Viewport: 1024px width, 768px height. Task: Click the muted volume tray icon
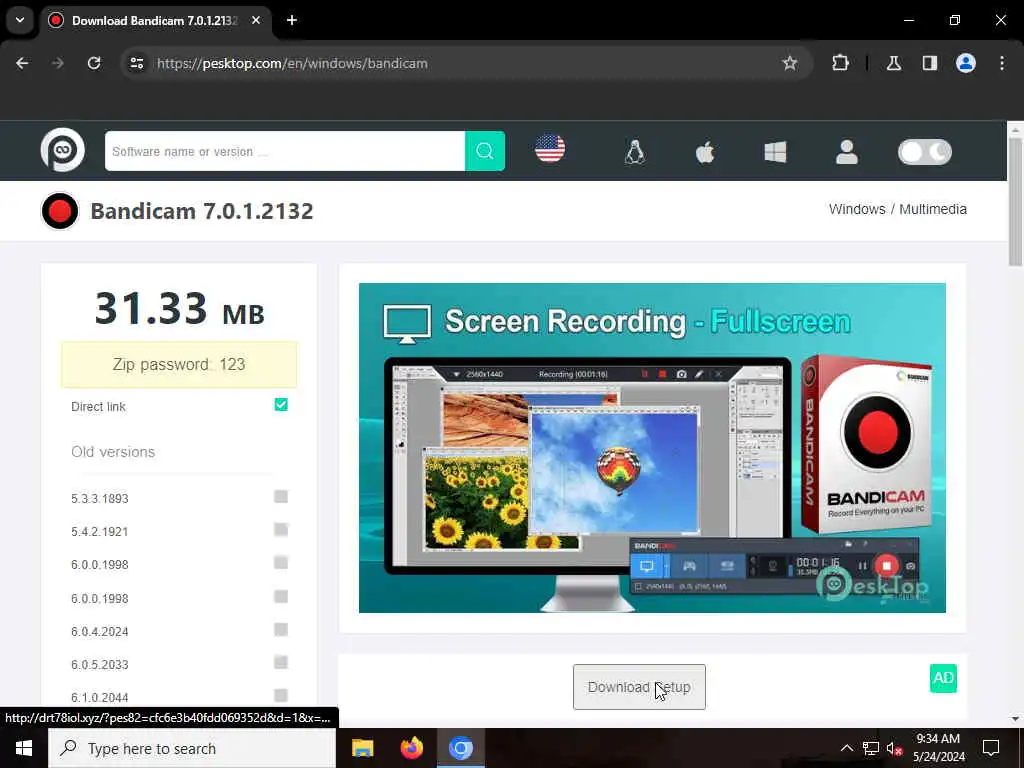pyautogui.click(x=895, y=748)
